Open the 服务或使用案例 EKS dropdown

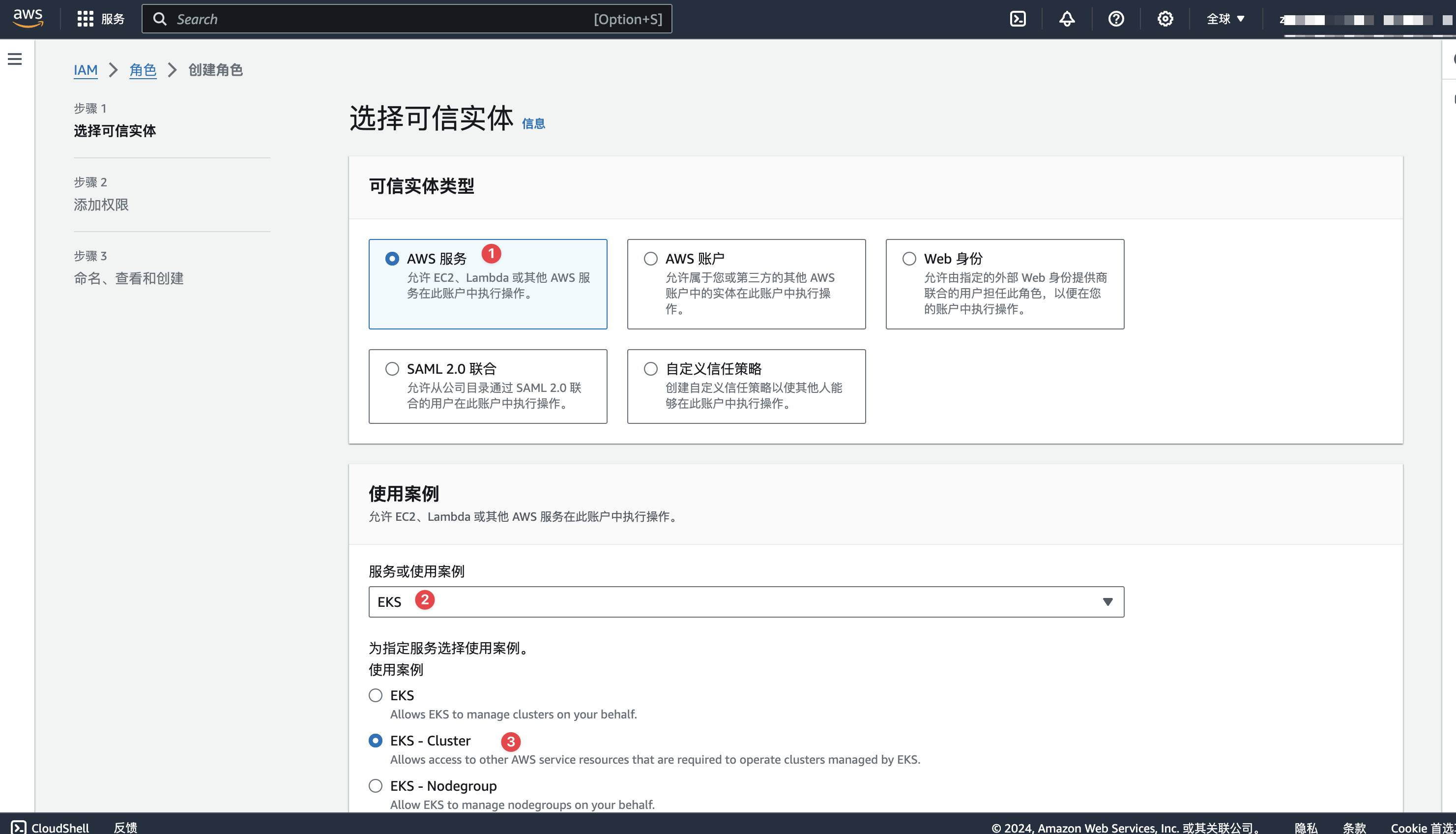point(746,601)
